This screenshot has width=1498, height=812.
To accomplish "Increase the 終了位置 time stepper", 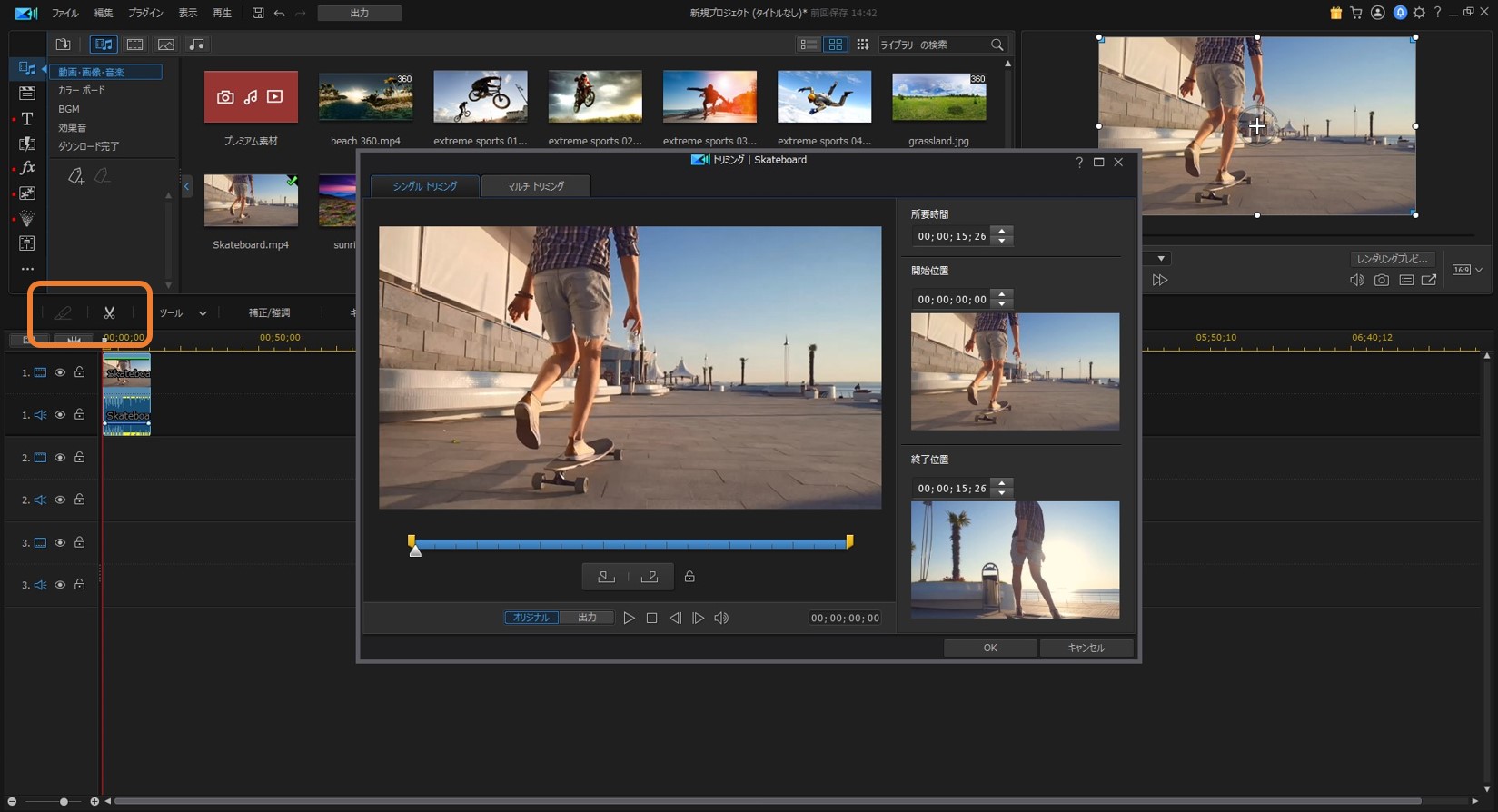I will (1002, 483).
